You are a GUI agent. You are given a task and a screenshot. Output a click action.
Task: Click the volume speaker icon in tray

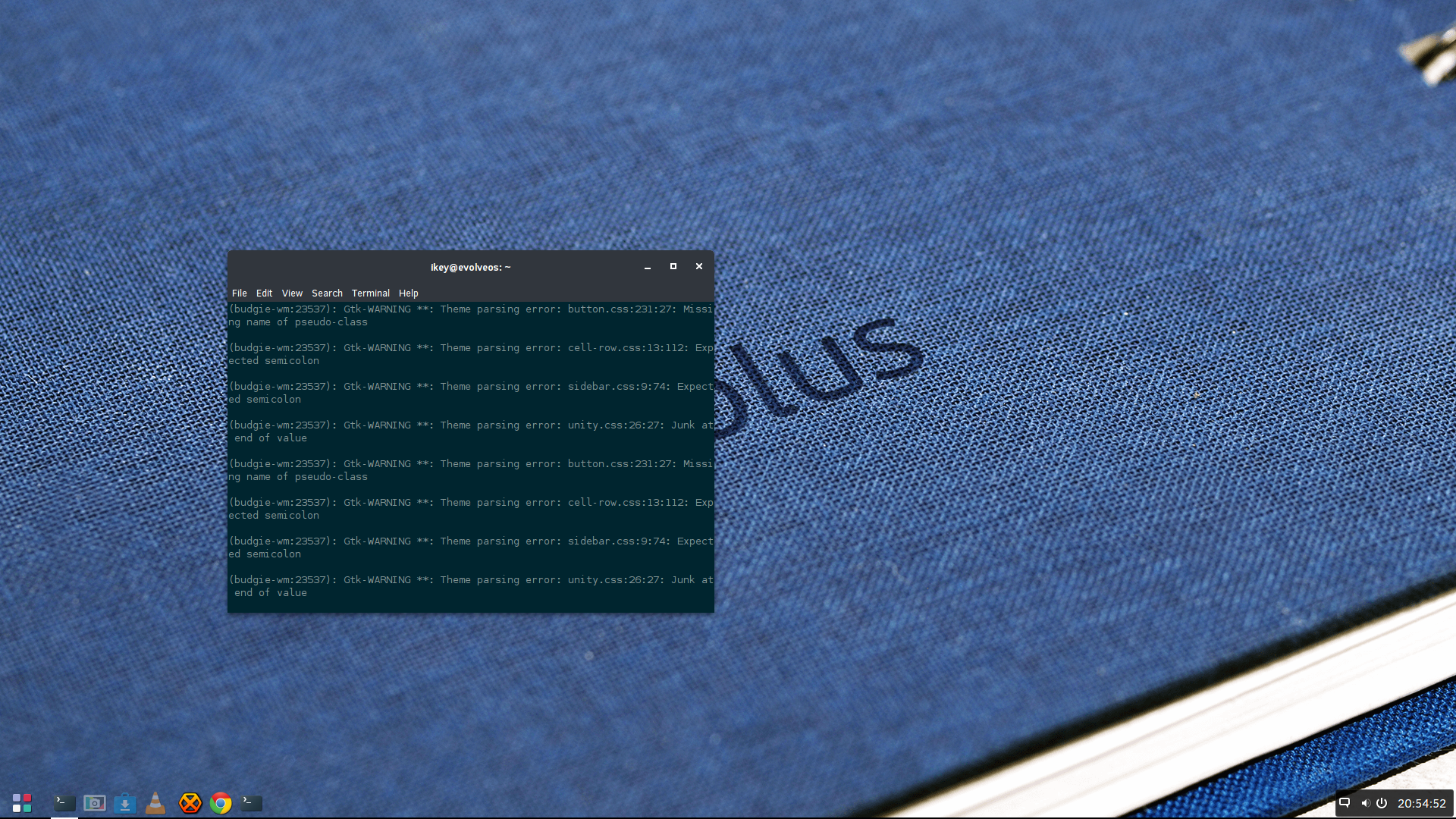coord(1365,803)
